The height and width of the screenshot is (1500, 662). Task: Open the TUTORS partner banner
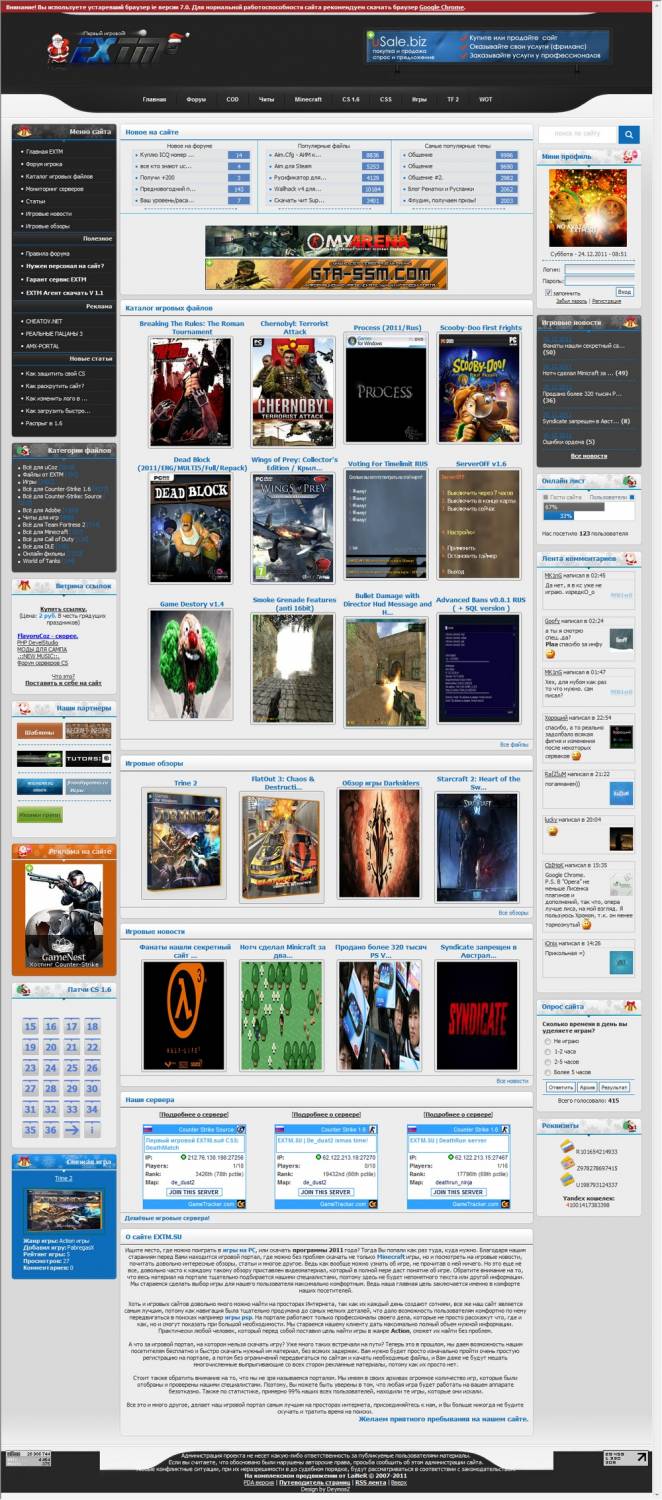[x=88, y=759]
